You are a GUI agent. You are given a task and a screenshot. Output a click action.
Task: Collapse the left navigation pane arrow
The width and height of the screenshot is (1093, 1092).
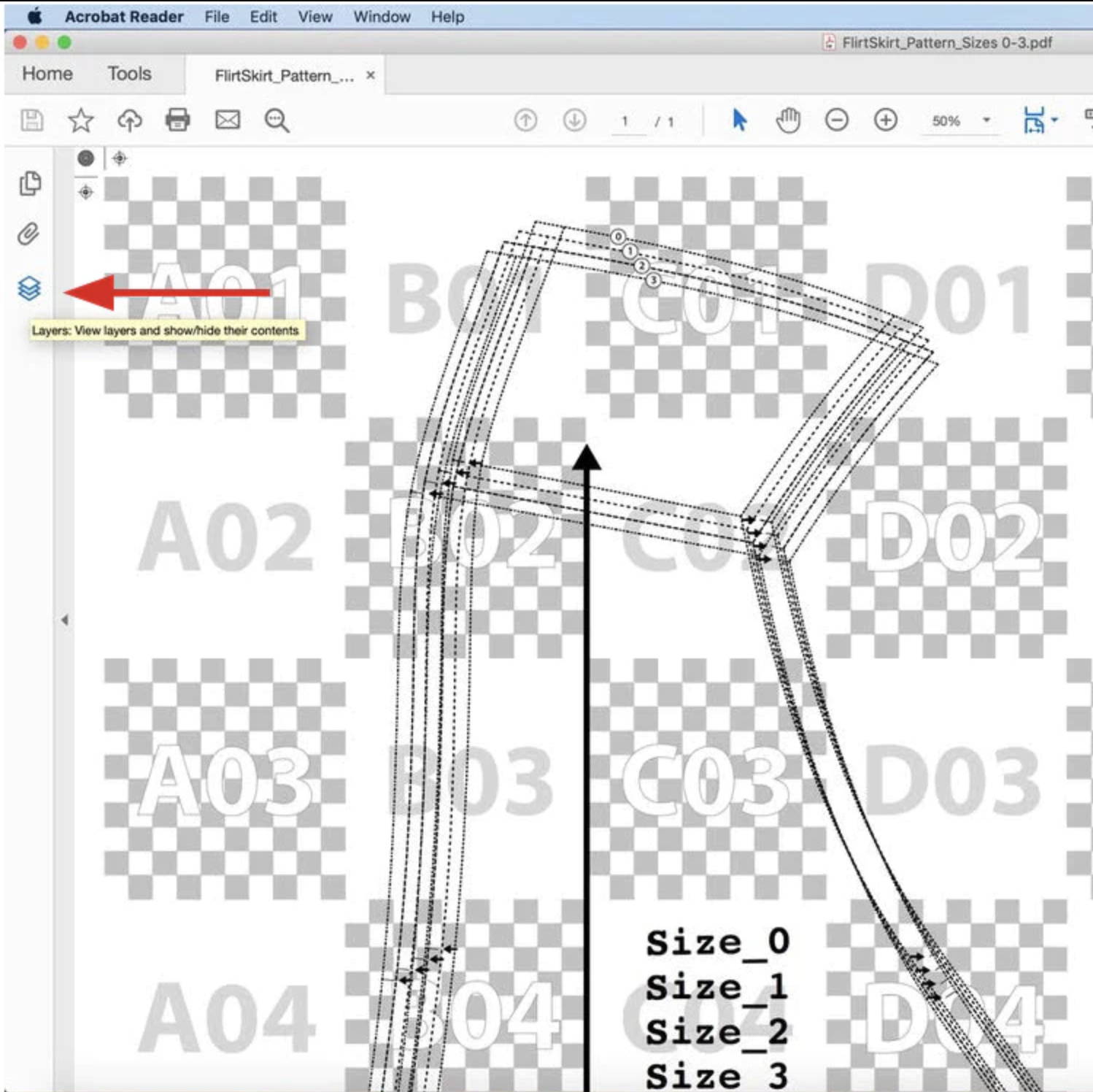tap(64, 620)
